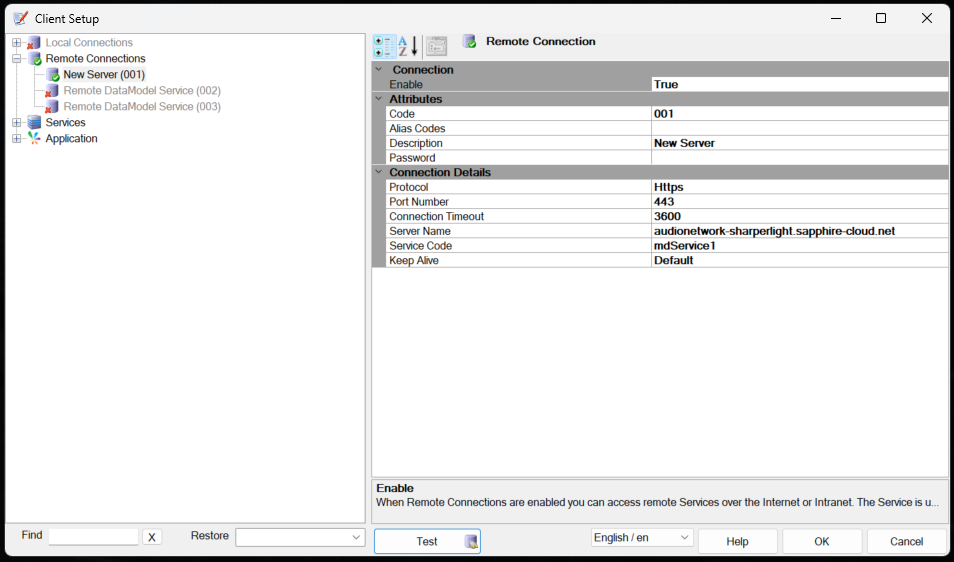Switch property grid to Categorized view
This screenshot has width=954, height=562.
pyautogui.click(x=384, y=46)
